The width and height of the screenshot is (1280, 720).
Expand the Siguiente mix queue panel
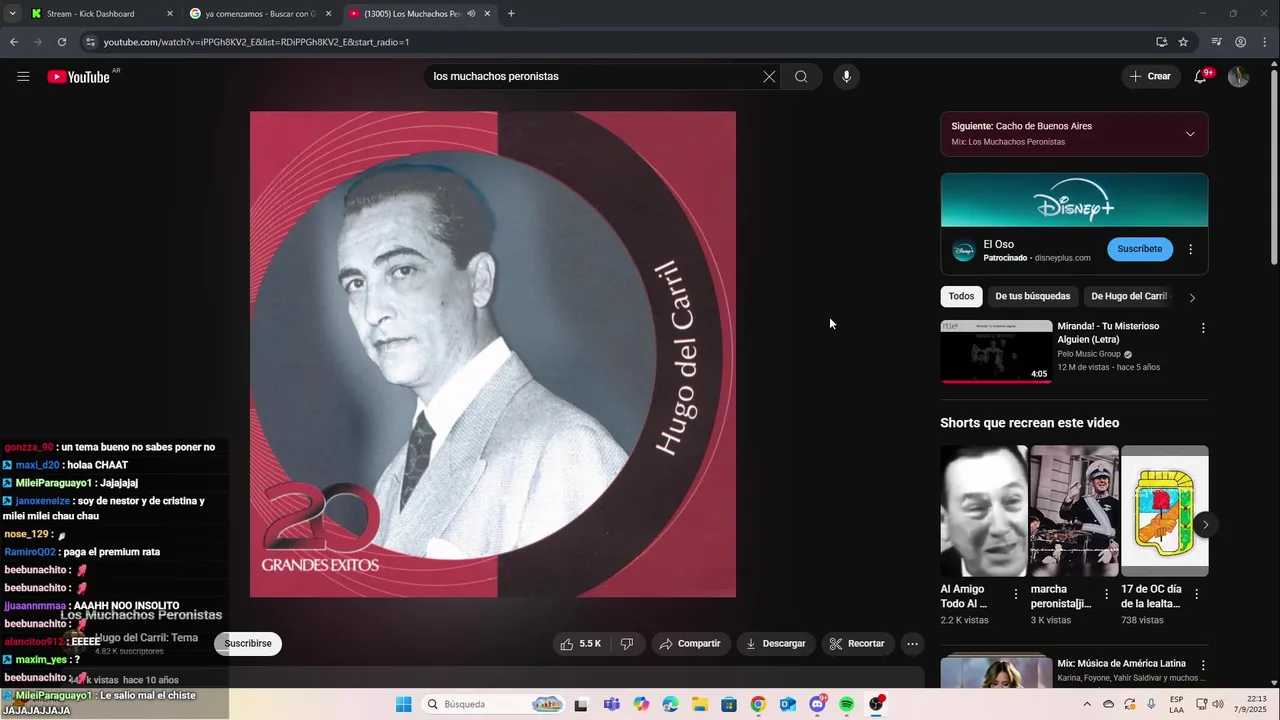[x=1190, y=134]
